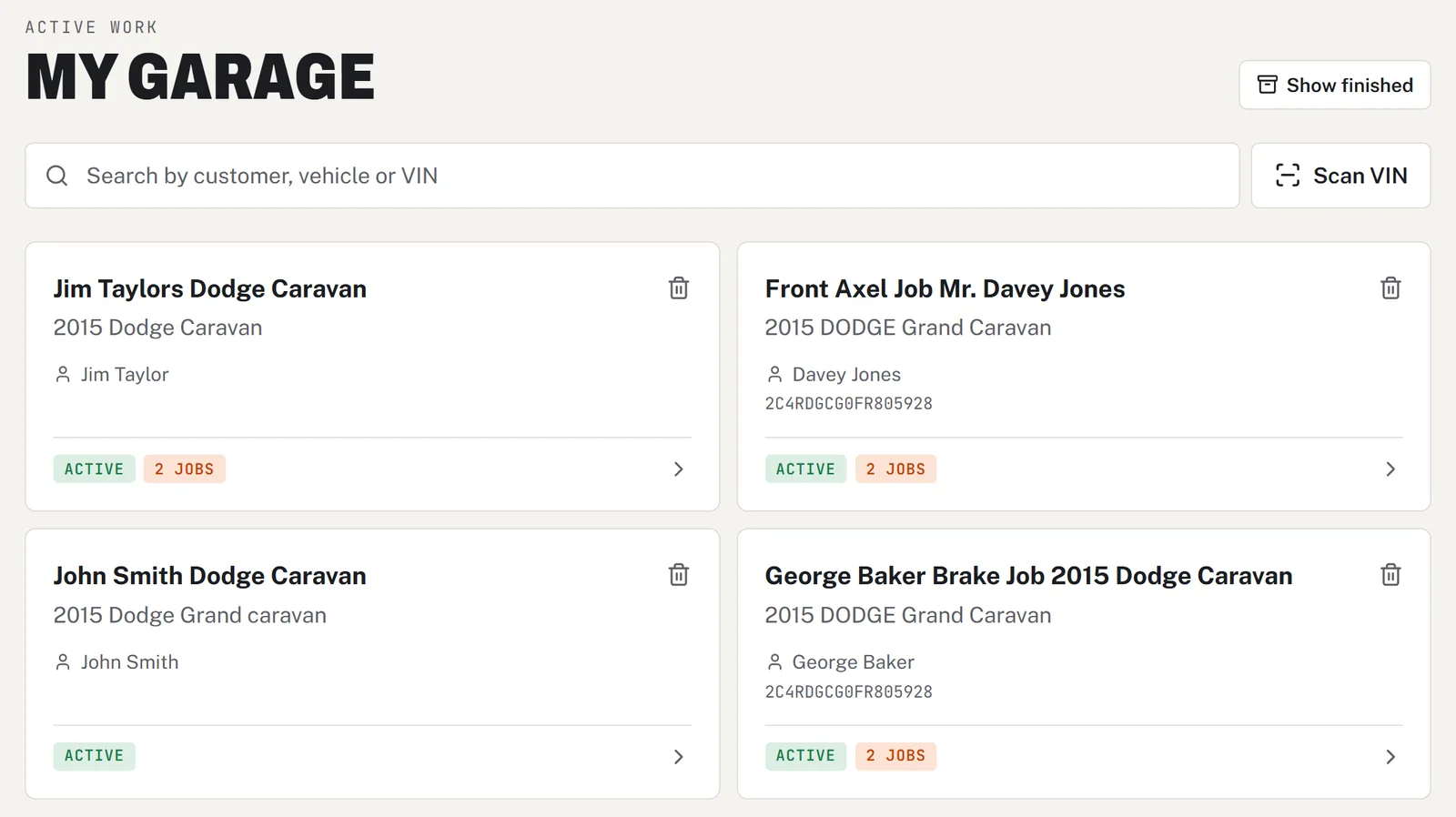Click the 2 JOBS badge on George Baker card
1456x817 pixels.
pos(895,756)
